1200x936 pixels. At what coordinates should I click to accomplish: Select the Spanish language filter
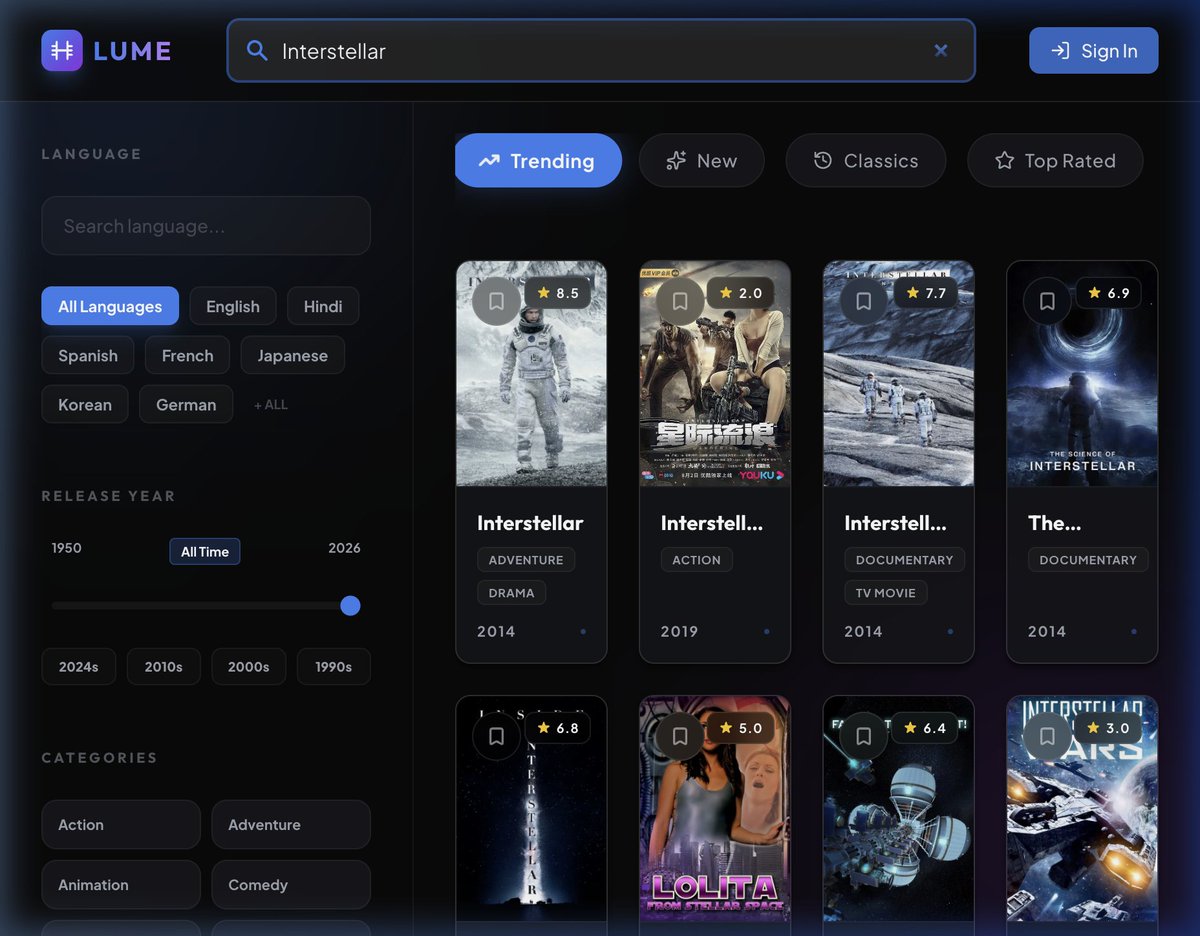click(88, 355)
